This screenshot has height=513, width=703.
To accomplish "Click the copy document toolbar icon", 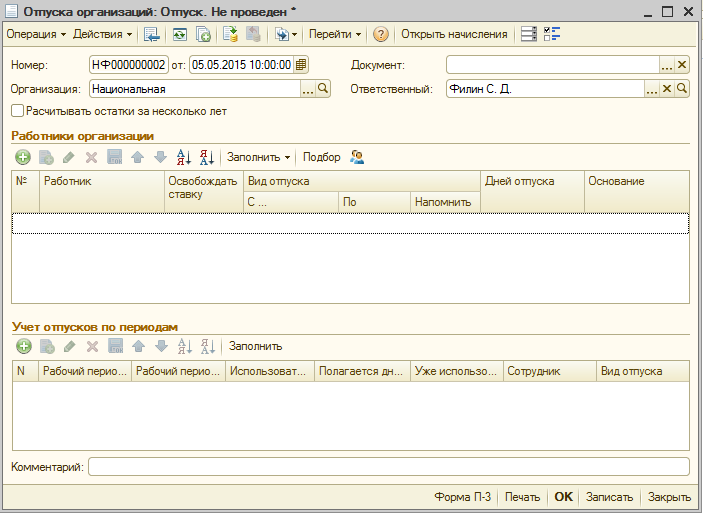I will 204,34.
